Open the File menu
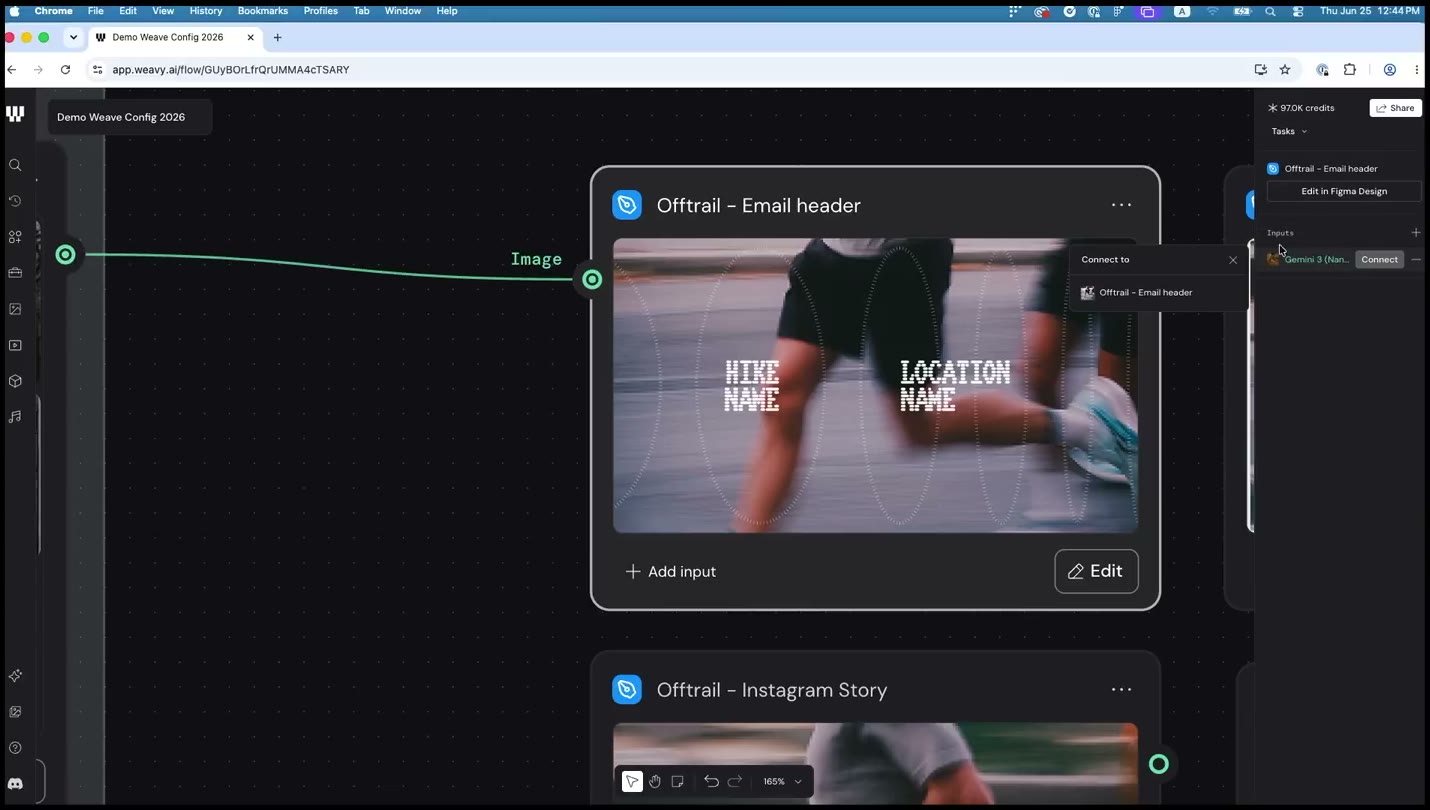The height and width of the screenshot is (810, 1430). (95, 11)
